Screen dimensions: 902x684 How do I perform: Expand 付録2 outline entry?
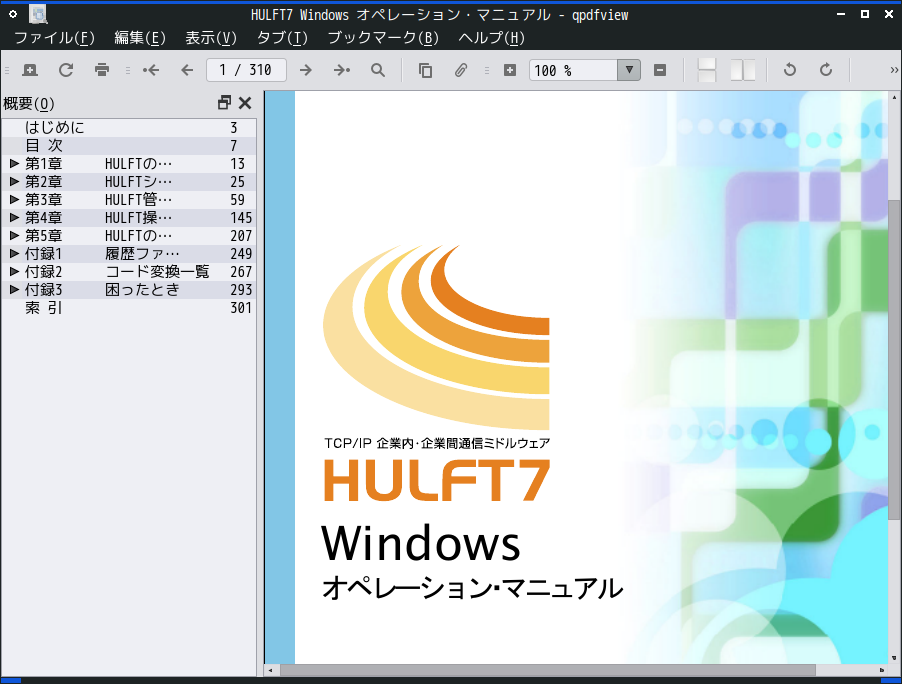coord(14,272)
